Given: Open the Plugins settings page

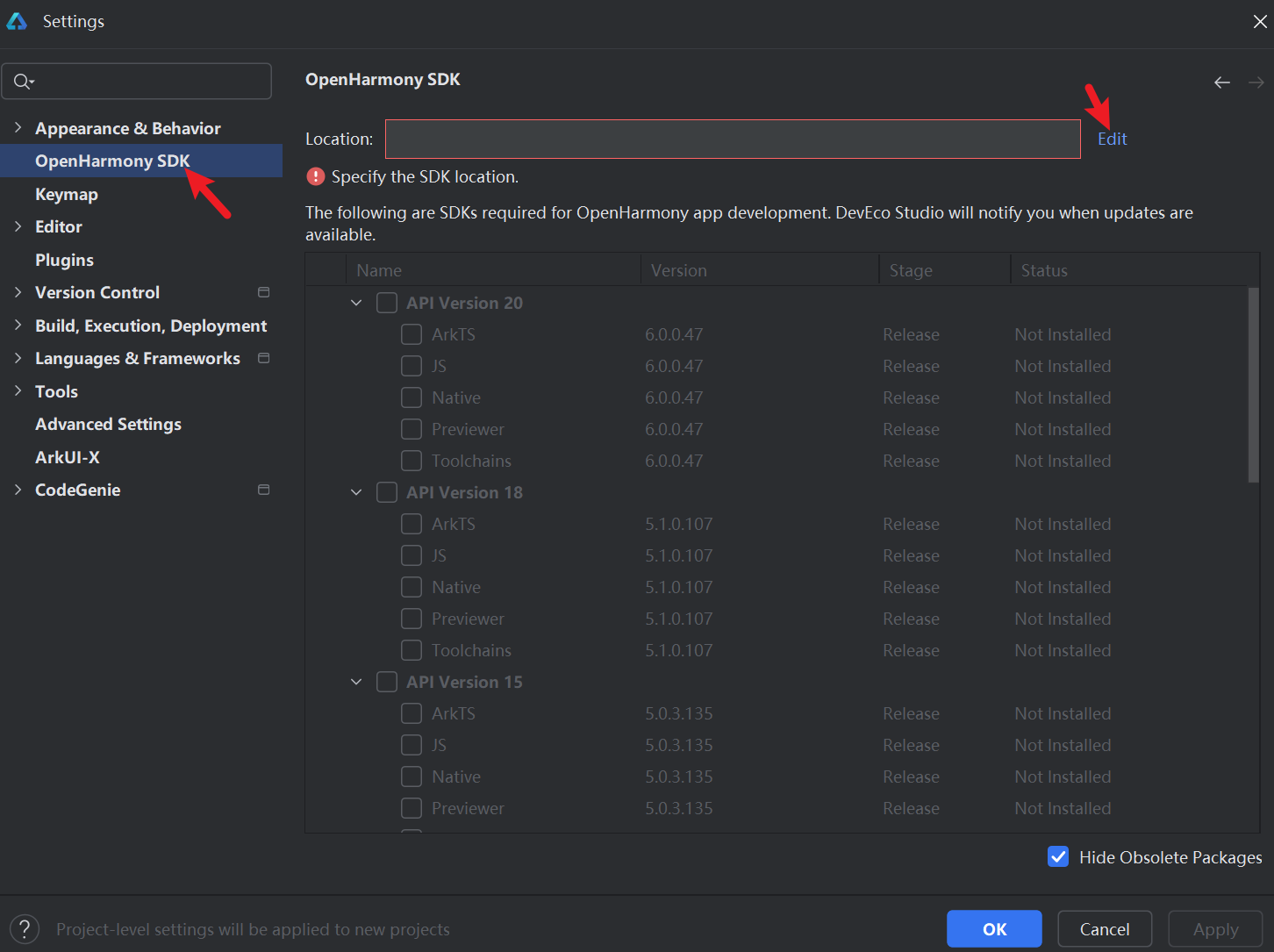Looking at the screenshot, I should [64, 260].
